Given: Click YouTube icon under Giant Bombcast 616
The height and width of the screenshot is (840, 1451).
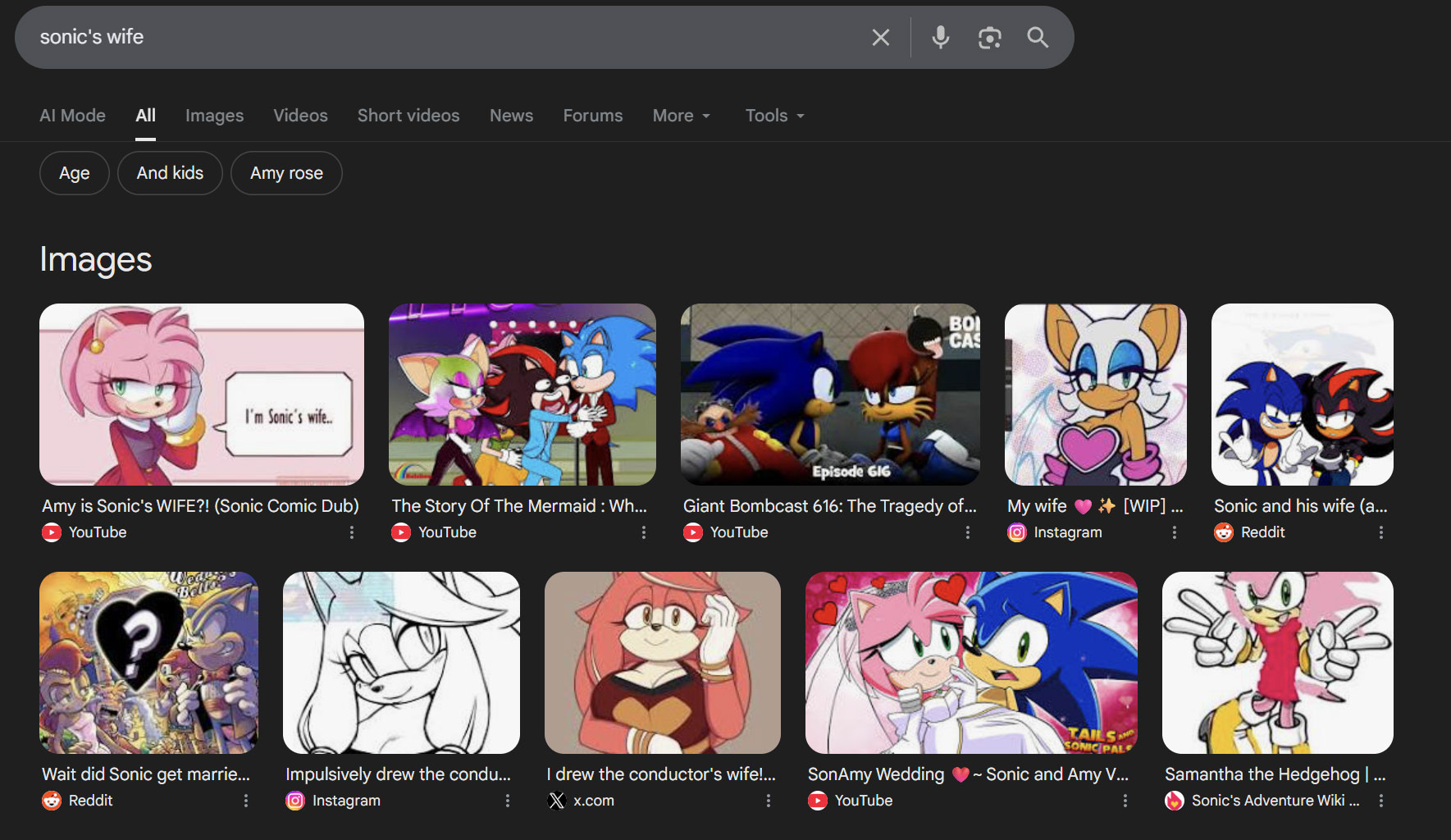Looking at the screenshot, I should pos(693,532).
